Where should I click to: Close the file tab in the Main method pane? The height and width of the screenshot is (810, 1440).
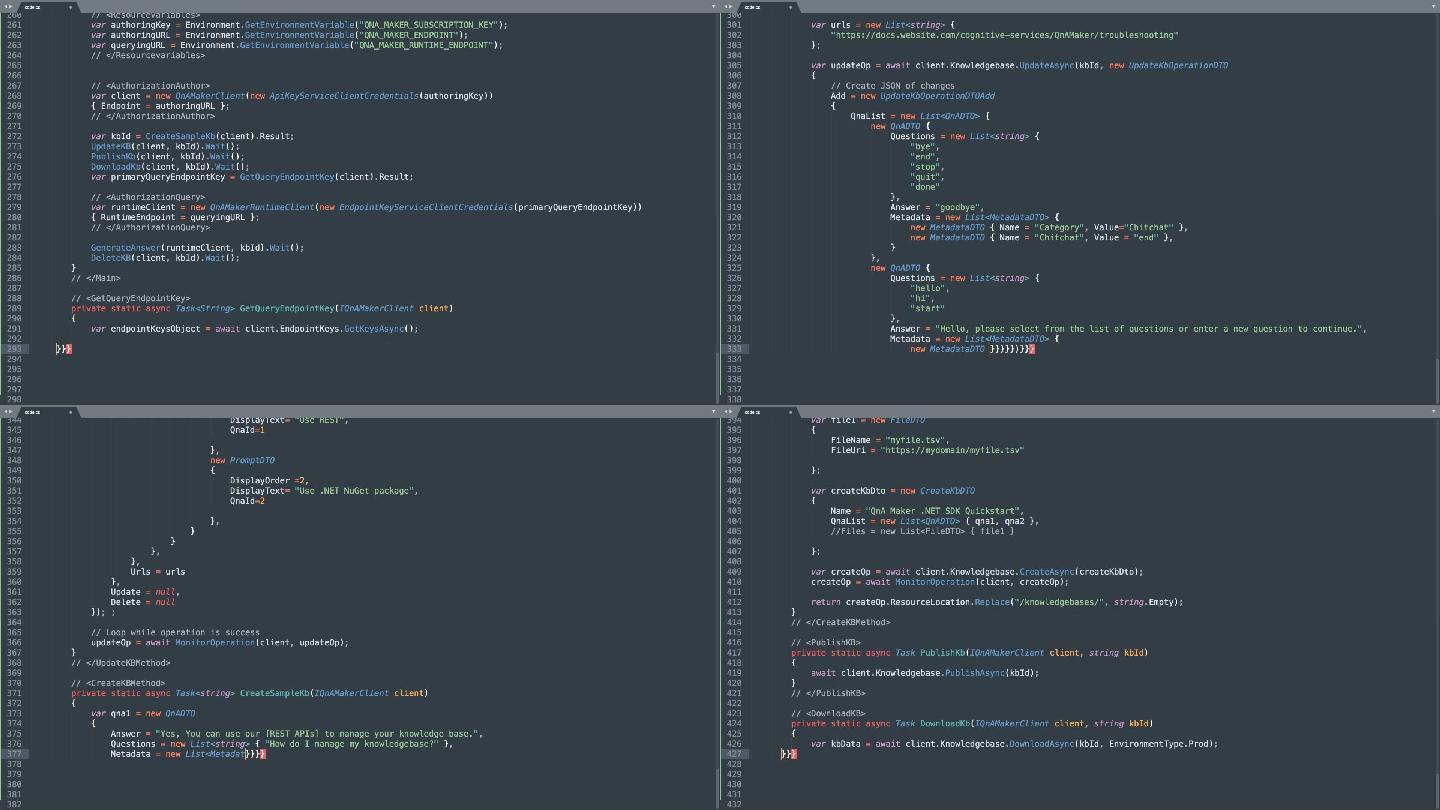70,6
